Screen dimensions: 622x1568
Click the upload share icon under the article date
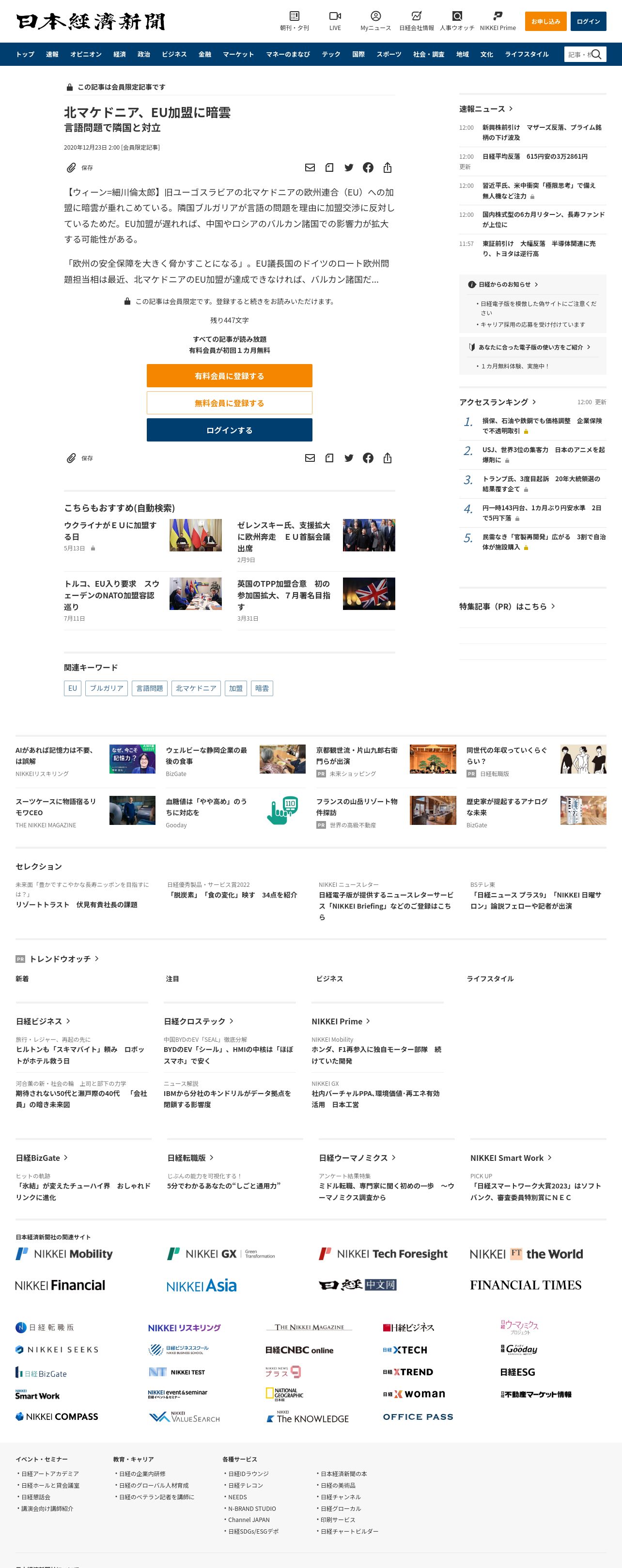(388, 167)
